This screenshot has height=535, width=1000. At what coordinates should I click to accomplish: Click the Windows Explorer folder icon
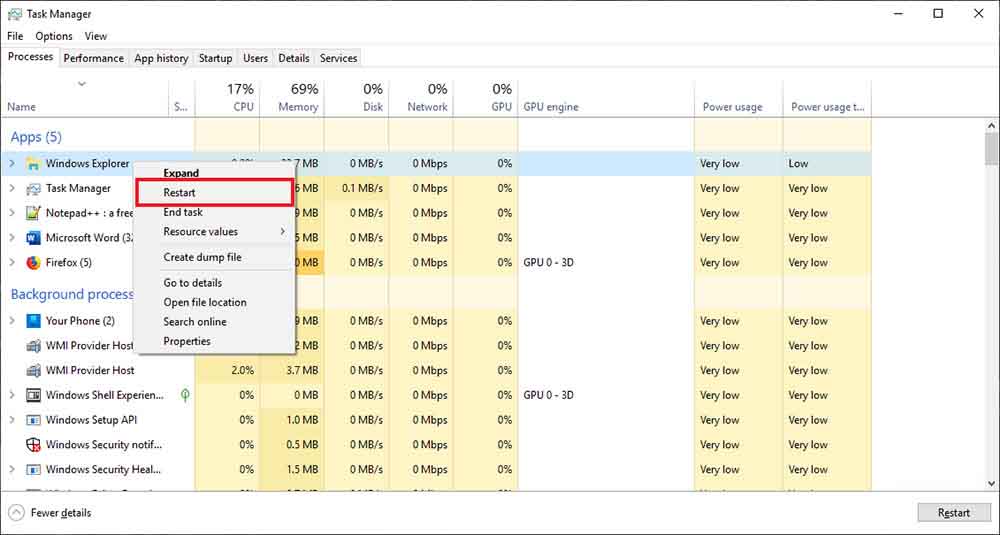pos(33,164)
